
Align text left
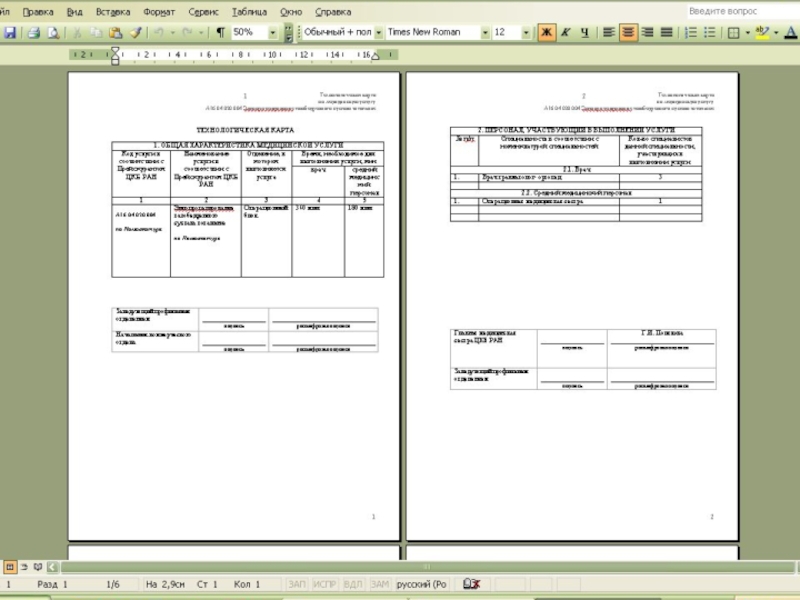point(608,33)
